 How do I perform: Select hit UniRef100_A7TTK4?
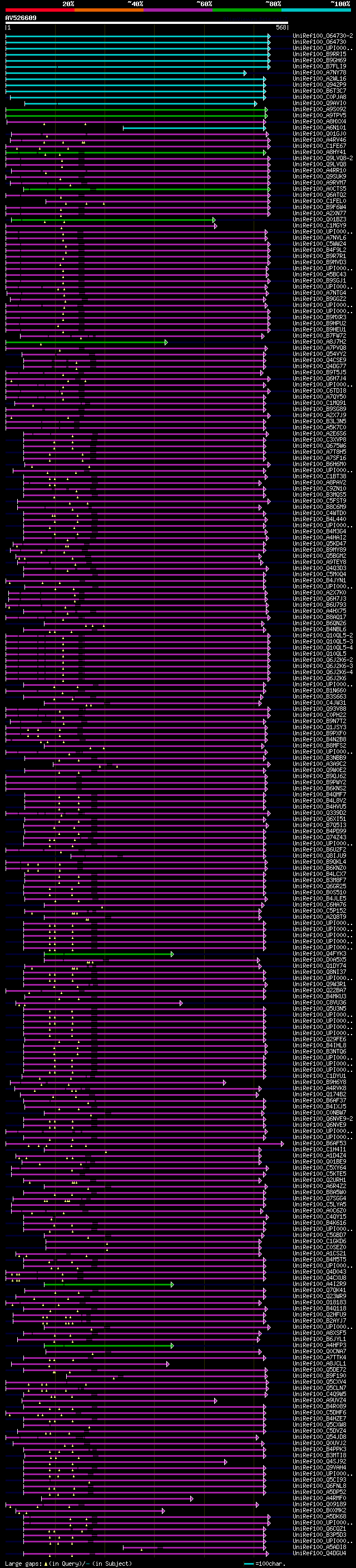319,1357
